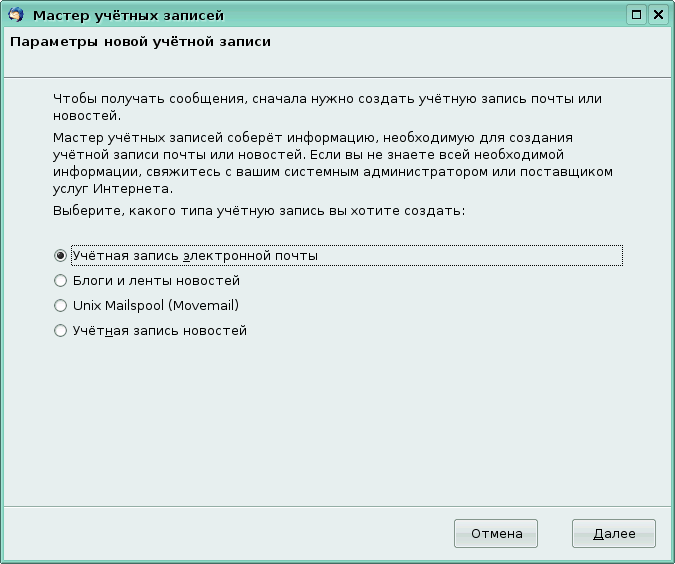675x564 pixels.
Task: Select the Учётная запись электронной почты radio button
Action: (61, 256)
